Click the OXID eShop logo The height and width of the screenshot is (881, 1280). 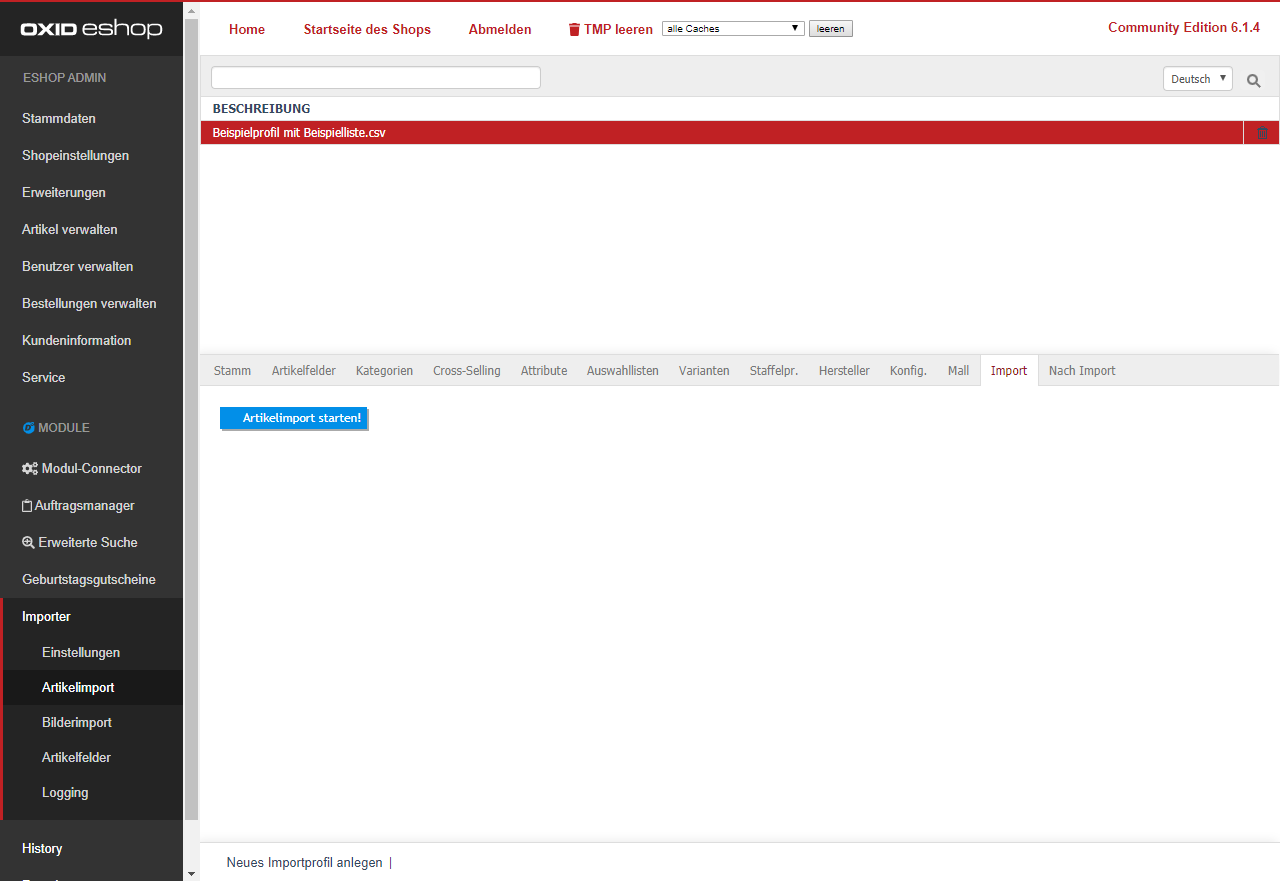pos(91,29)
